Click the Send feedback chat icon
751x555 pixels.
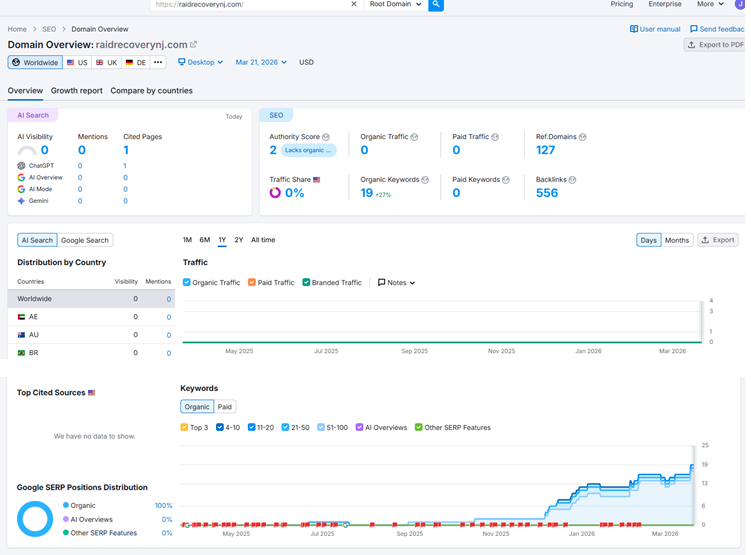694,29
